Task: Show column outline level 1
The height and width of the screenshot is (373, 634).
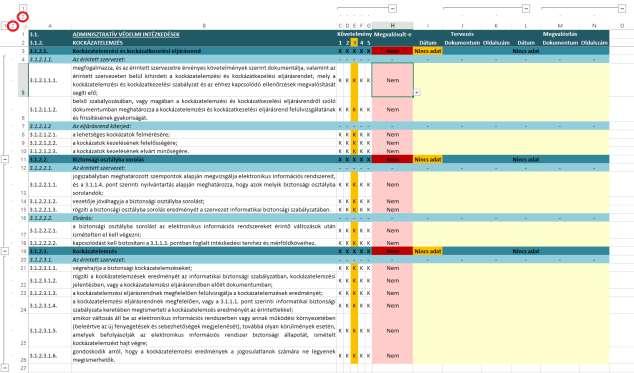Action: point(23,8)
